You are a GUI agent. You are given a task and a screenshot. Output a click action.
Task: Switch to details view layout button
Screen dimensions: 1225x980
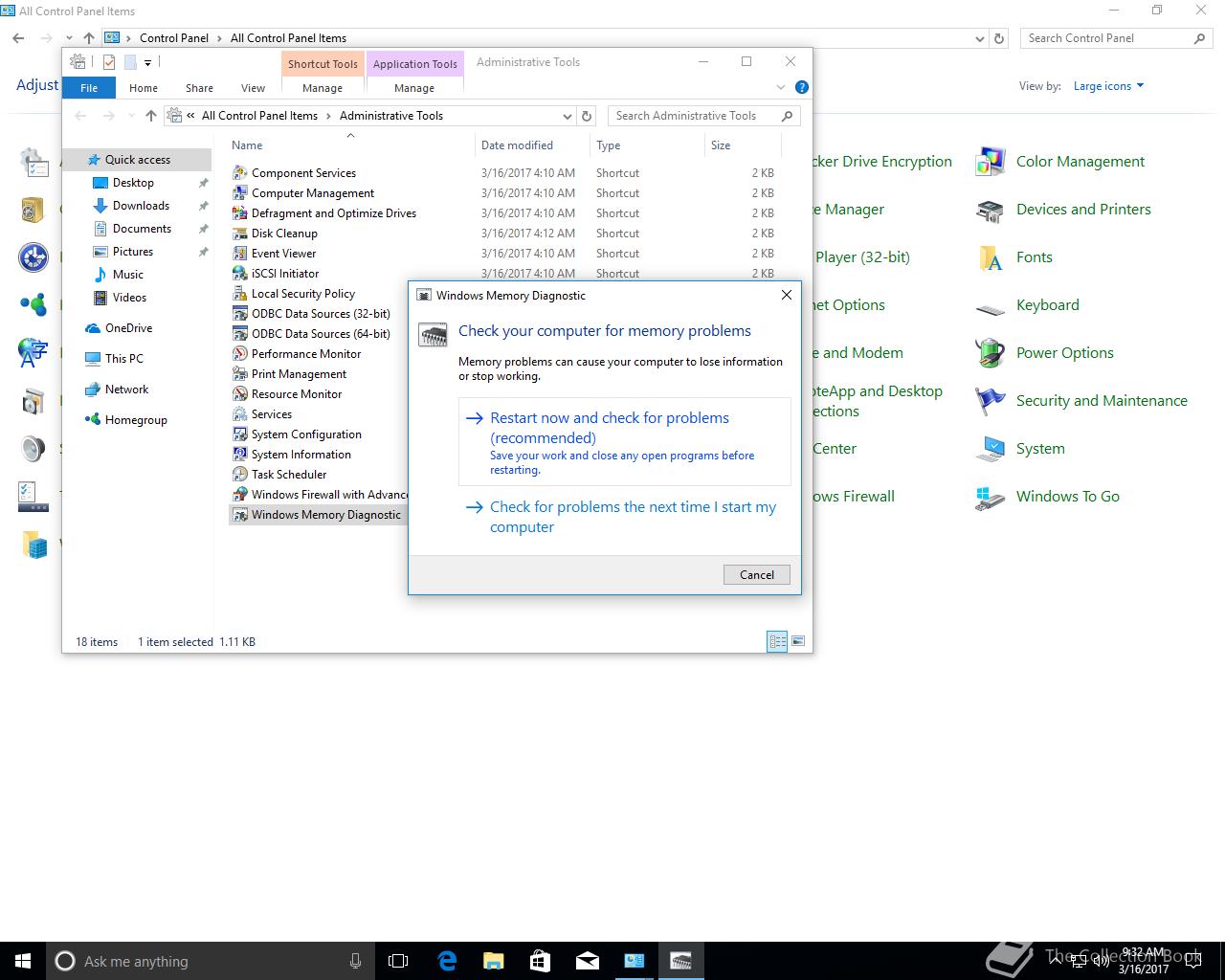pos(777,641)
